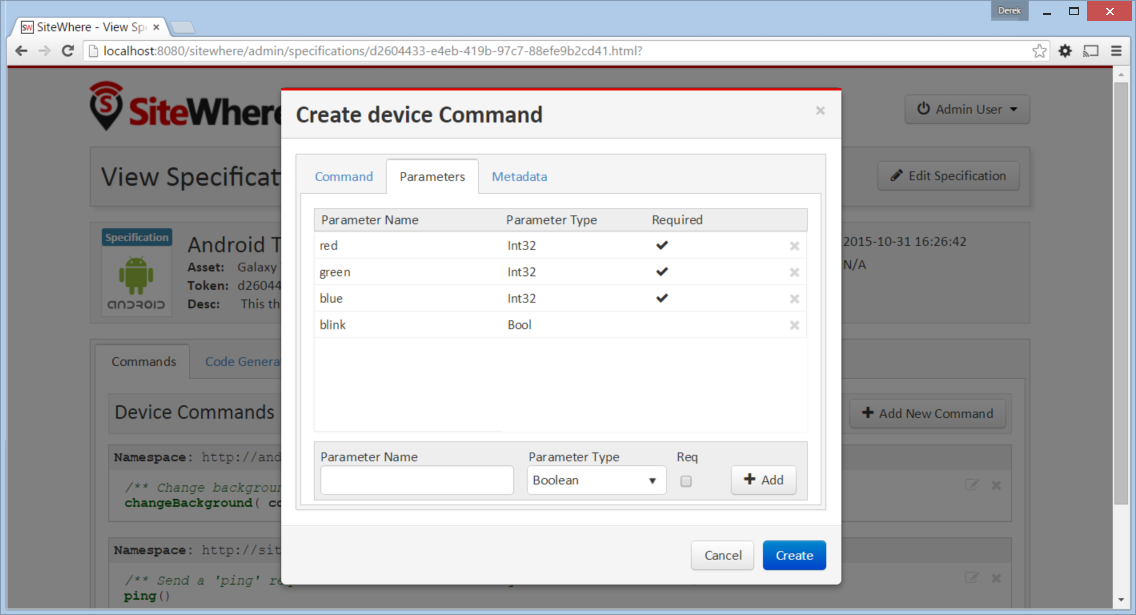The height and width of the screenshot is (615, 1136).
Task: Expand the Admin User menu
Action: coord(967,109)
